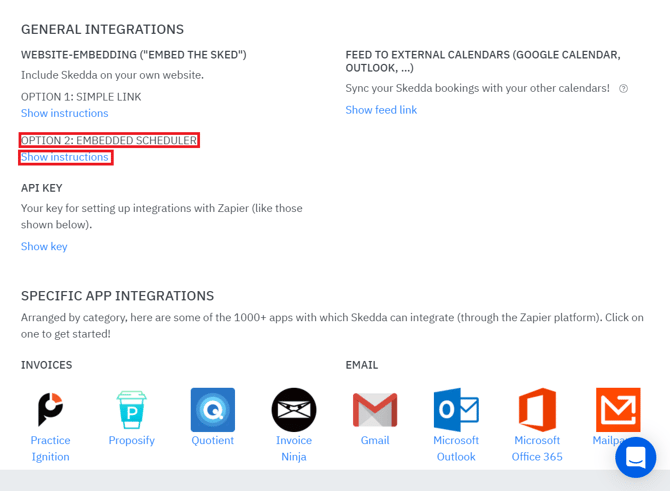Reveal the API key with Show key
670x491 pixels.
click(44, 246)
